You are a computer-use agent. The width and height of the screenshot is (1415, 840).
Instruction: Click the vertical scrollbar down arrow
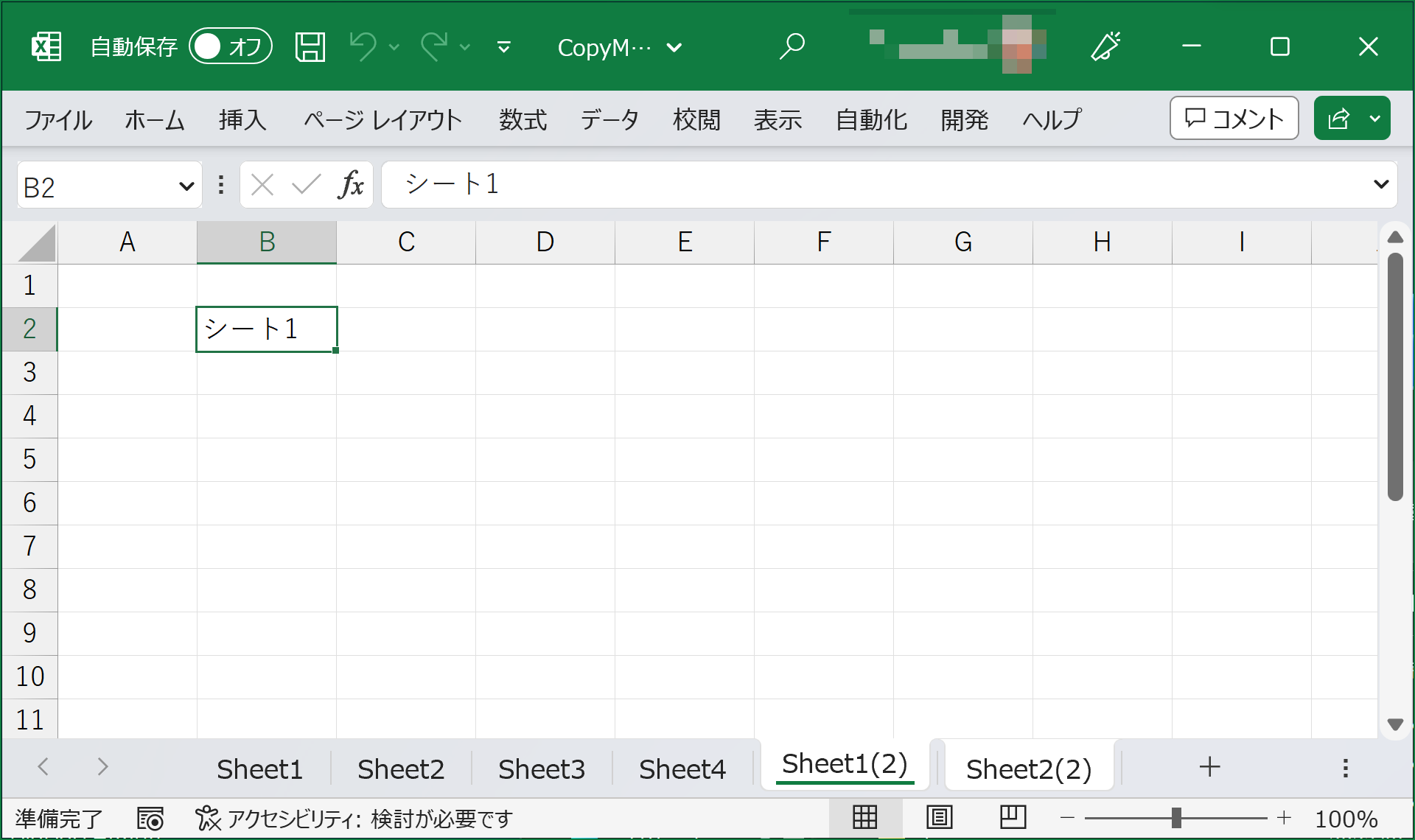pyautogui.click(x=1395, y=724)
